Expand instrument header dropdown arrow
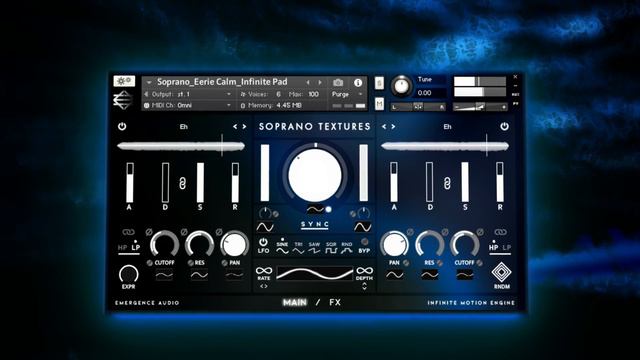 pyautogui.click(x=149, y=82)
